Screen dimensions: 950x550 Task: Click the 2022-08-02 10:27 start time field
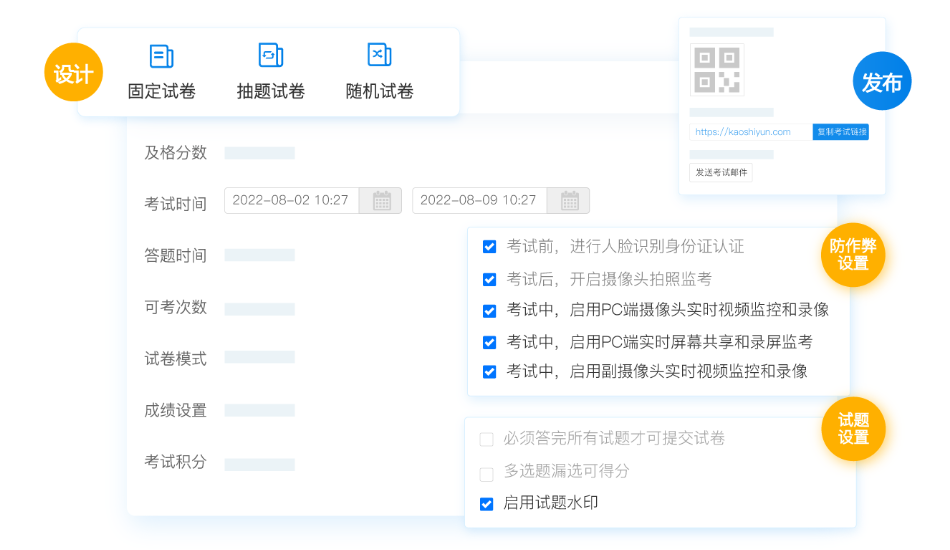point(291,201)
